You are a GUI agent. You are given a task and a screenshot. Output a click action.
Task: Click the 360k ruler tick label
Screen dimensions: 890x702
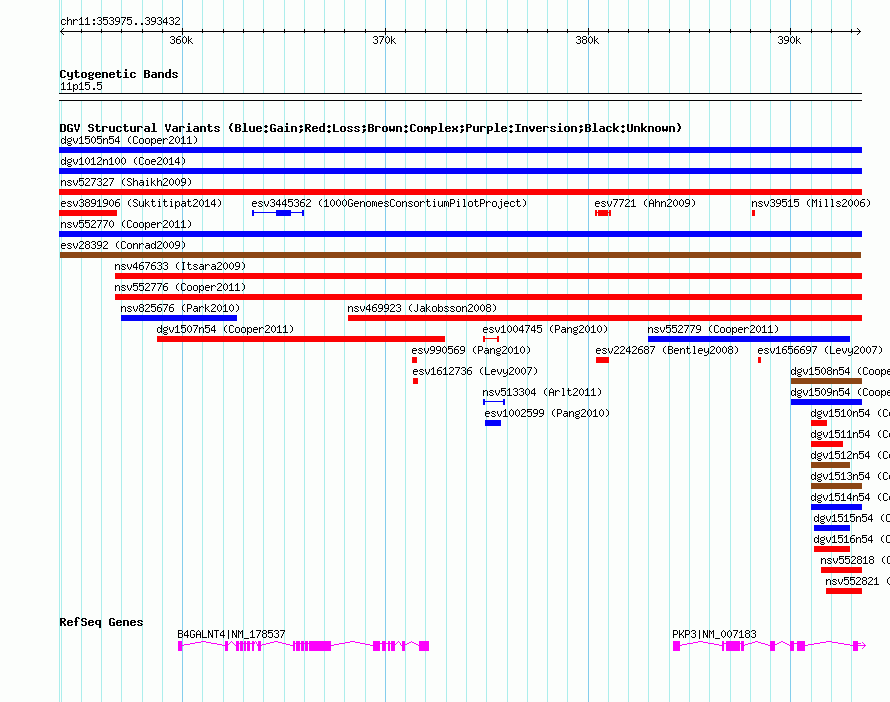pyautogui.click(x=181, y=40)
